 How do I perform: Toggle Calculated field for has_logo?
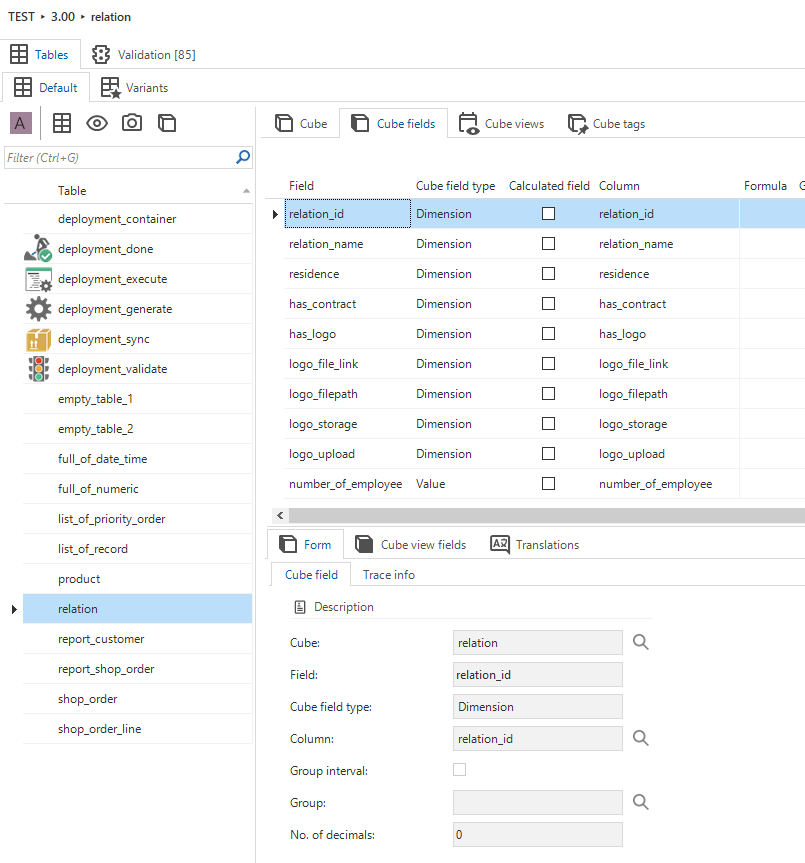point(549,334)
